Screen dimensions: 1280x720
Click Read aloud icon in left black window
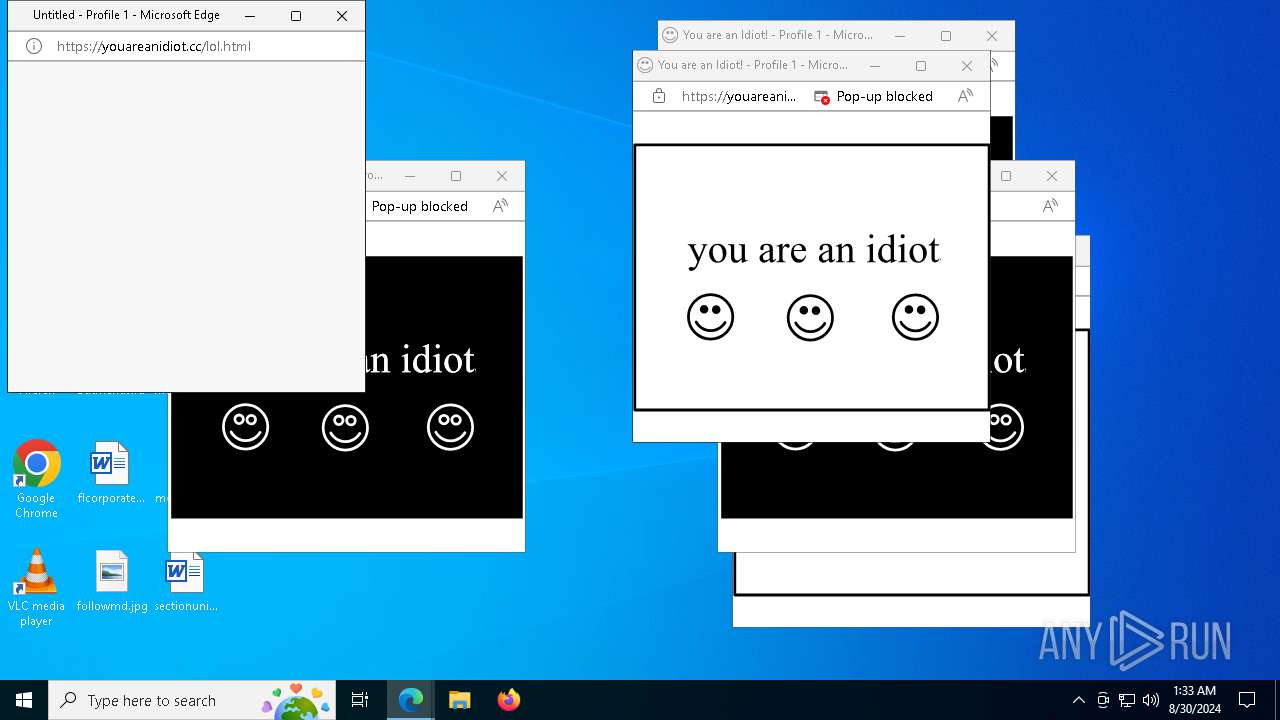(500, 206)
